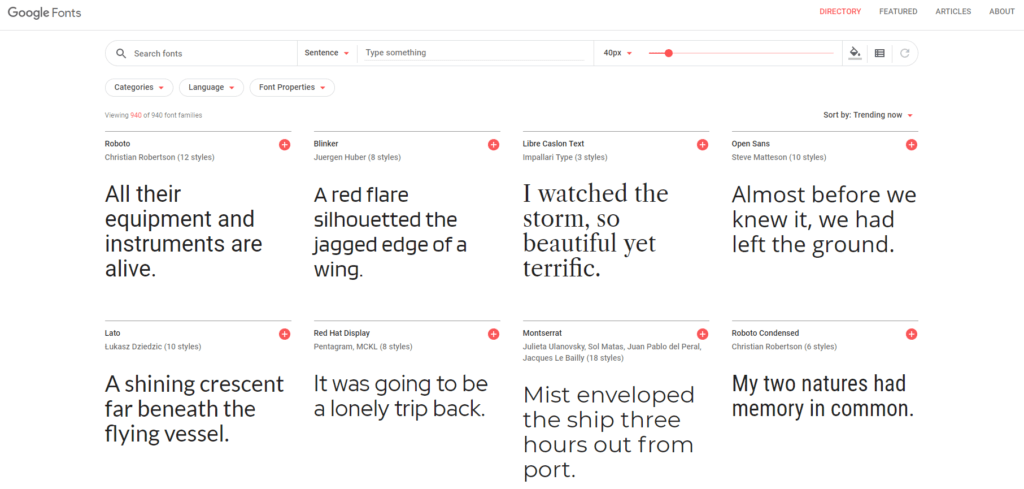Add Libre Caslon Text with plus icon
This screenshot has width=1024, height=489.
coord(703,145)
